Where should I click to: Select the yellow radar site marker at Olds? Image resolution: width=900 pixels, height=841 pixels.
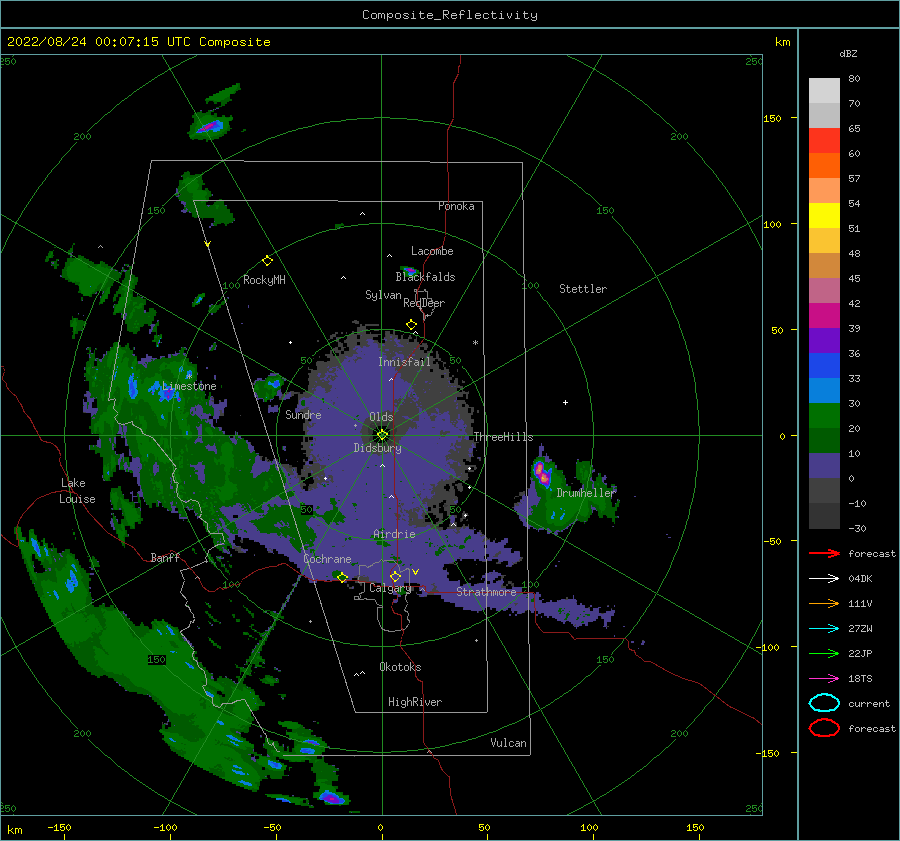pyautogui.click(x=382, y=435)
